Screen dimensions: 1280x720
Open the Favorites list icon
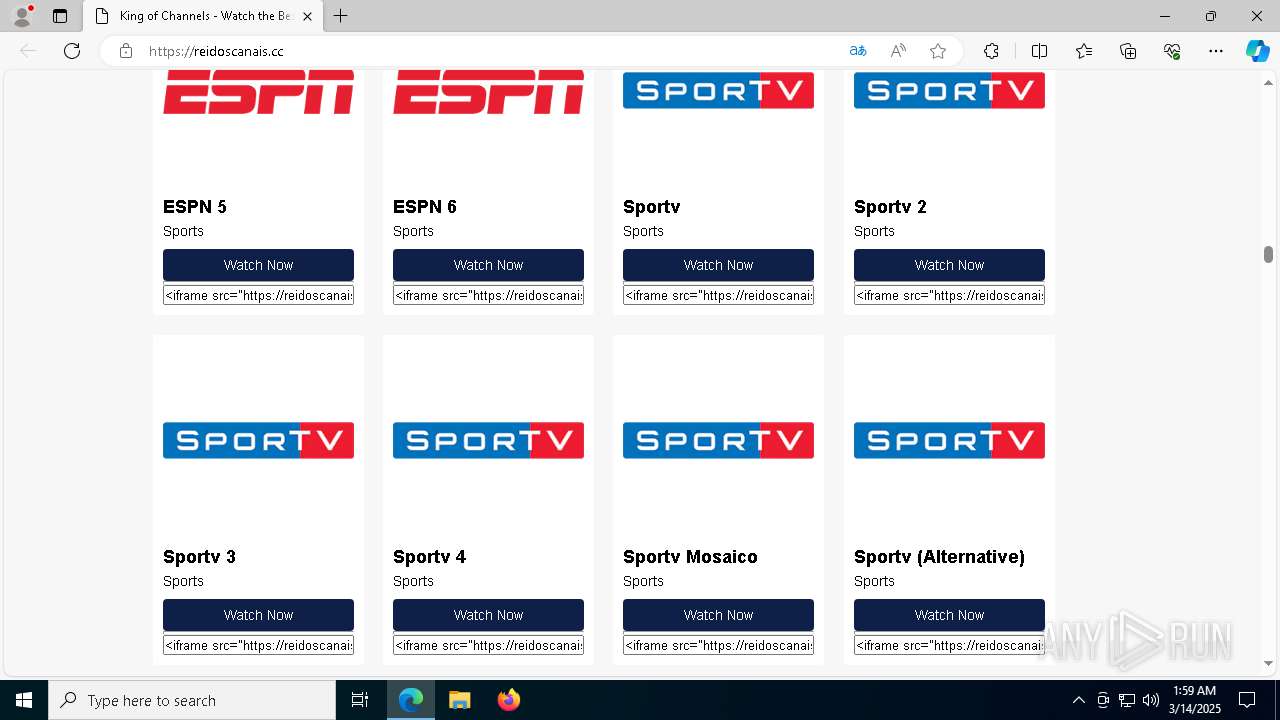1084,51
